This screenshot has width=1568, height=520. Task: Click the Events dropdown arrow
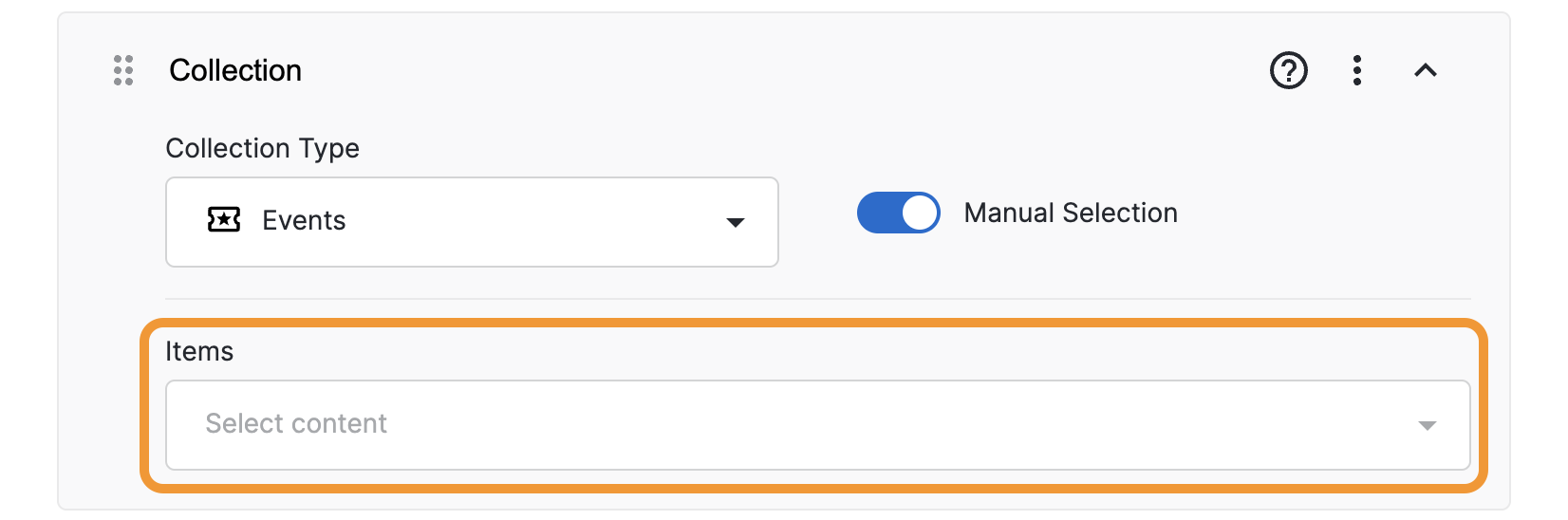click(x=735, y=222)
